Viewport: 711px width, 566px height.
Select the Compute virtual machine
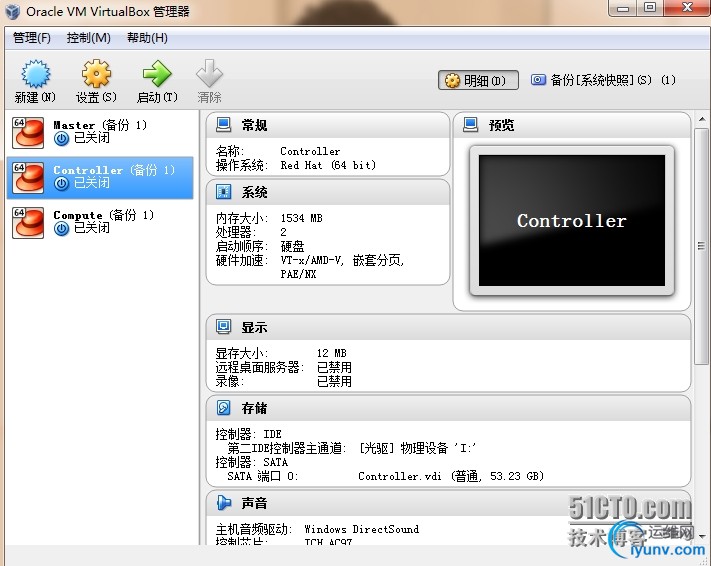coord(100,223)
